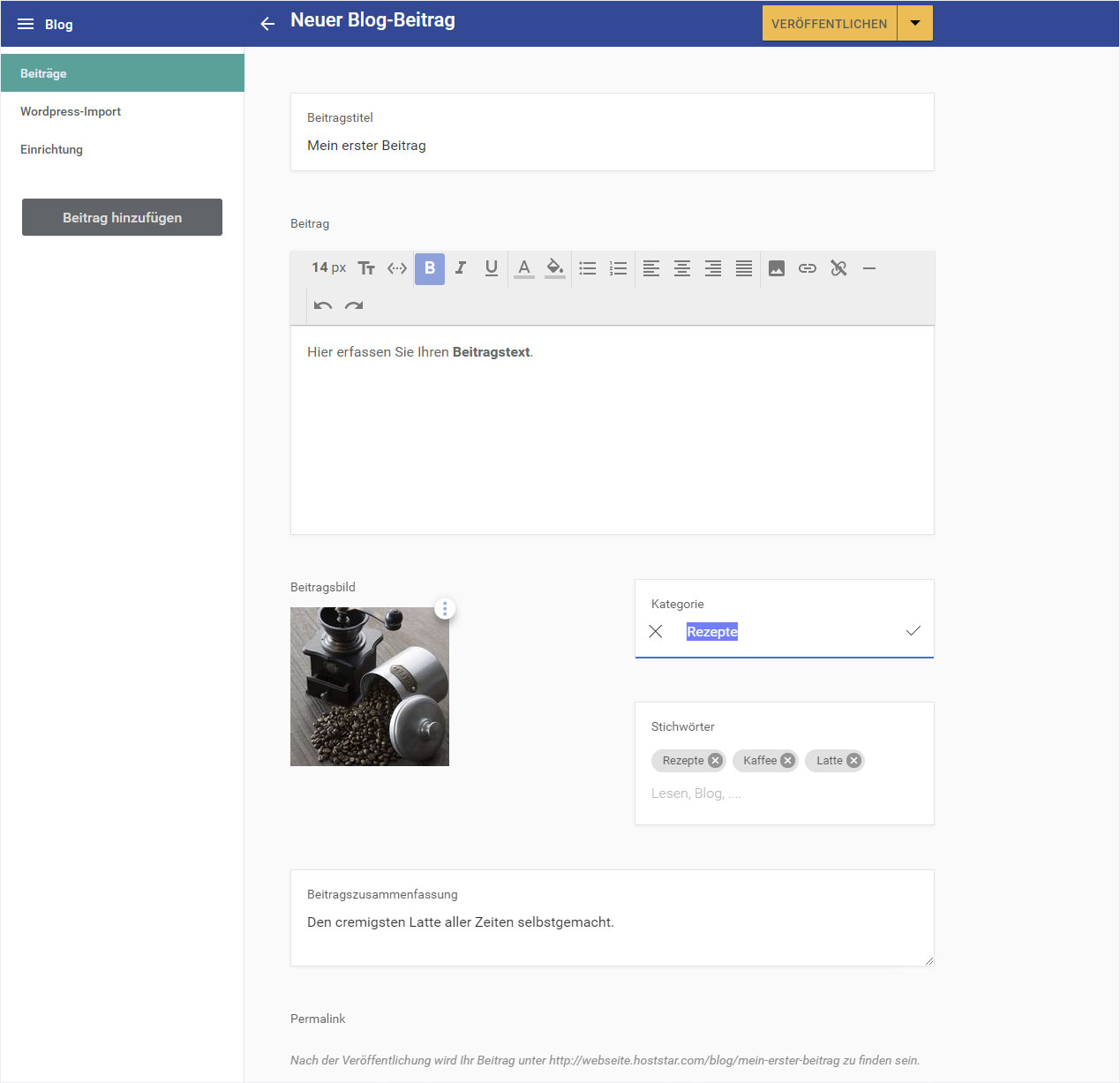Viewport: 1120px width, 1083px height.
Task: Insert a bulleted list
Action: click(588, 268)
